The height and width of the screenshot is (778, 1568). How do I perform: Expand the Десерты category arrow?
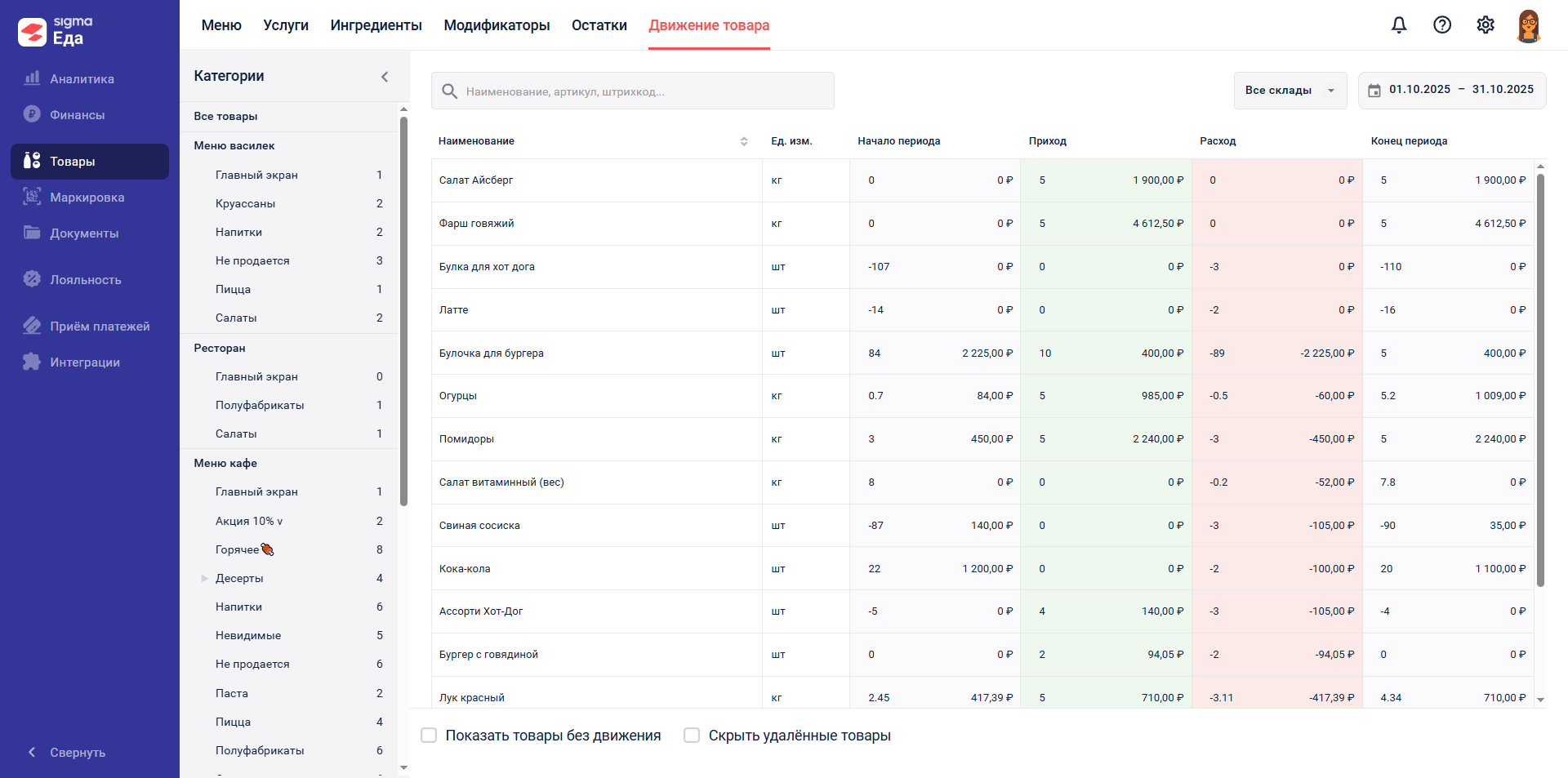[204, 579]
